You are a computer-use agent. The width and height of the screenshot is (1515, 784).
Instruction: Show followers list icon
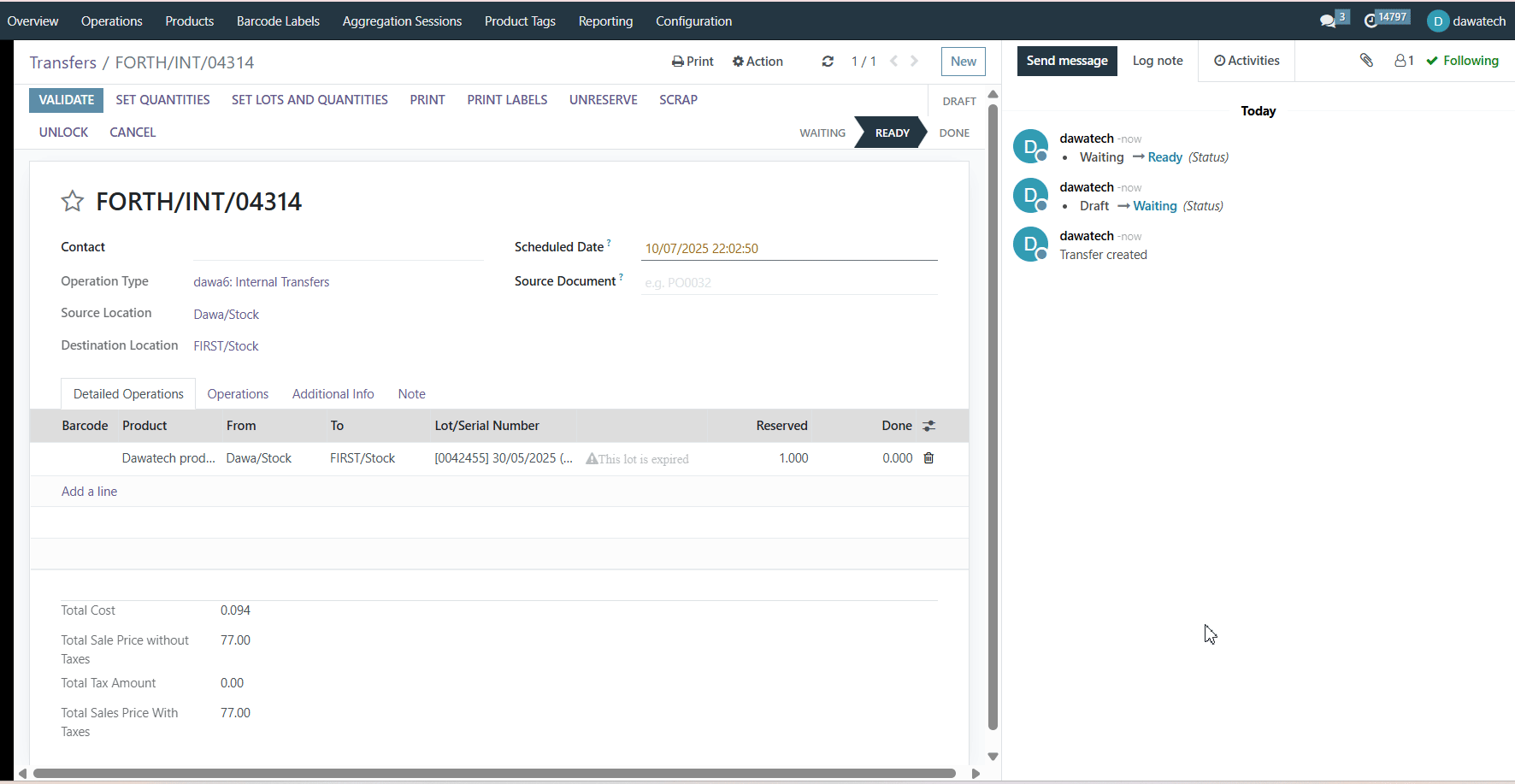pos(1404,61)
